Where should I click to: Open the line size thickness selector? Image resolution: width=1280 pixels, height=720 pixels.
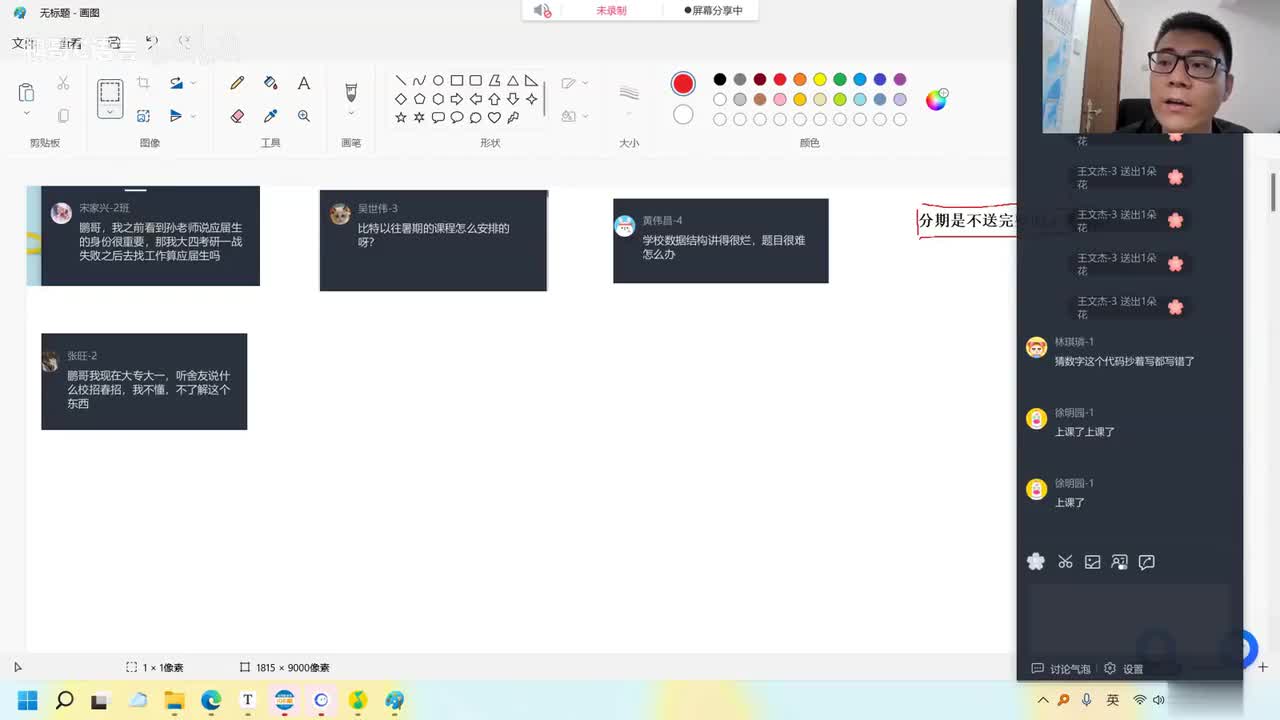629,93
